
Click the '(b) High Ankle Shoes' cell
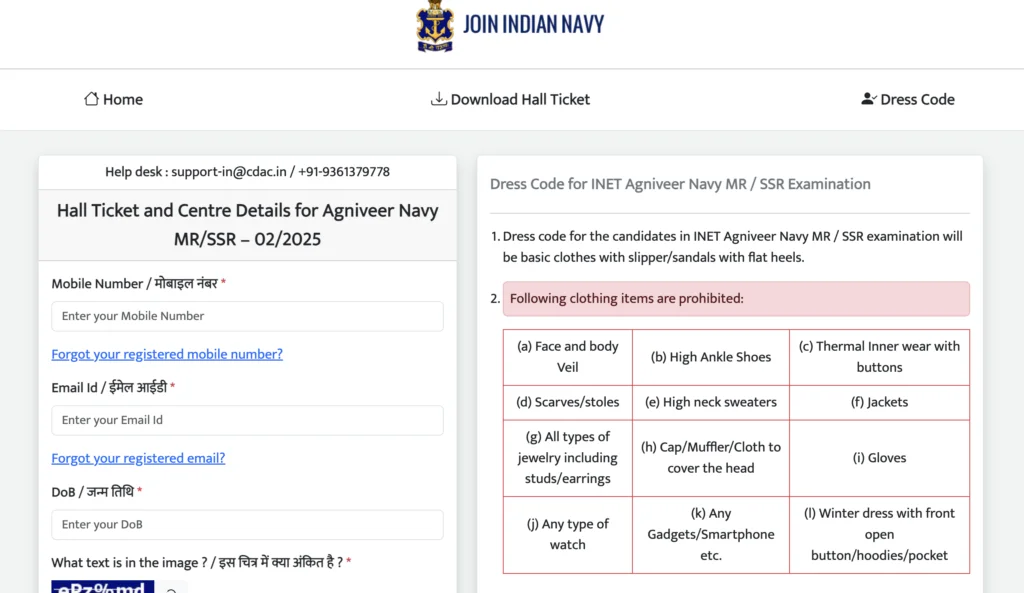point(711,357)
